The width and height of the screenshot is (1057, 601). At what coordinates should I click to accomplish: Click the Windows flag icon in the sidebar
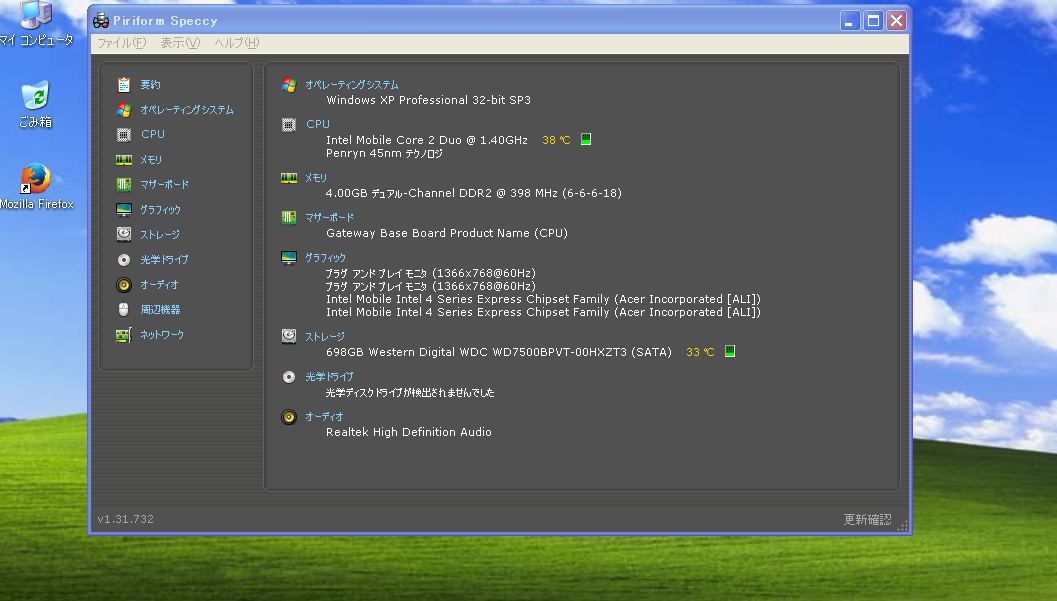[123, 109]
